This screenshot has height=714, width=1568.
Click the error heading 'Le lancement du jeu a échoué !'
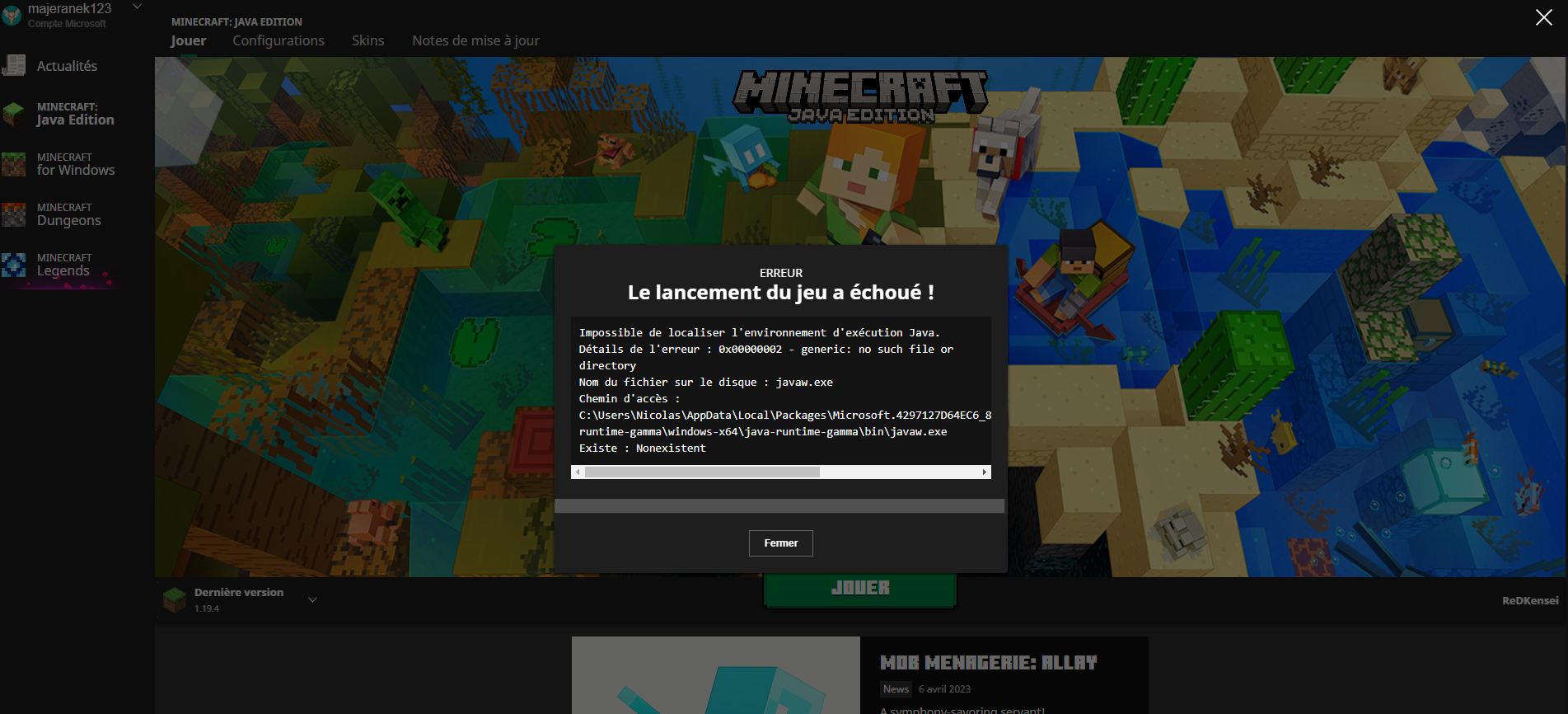(781, 293)
